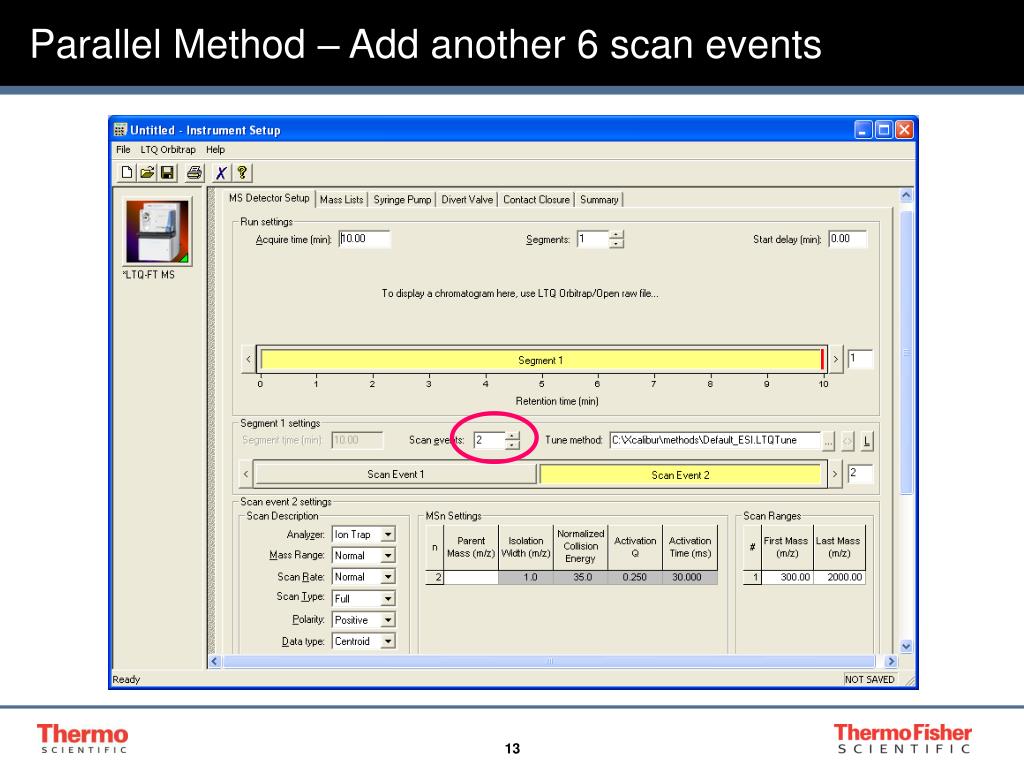Switch to the MS Detector Setup tab

[x=268, y=199]
